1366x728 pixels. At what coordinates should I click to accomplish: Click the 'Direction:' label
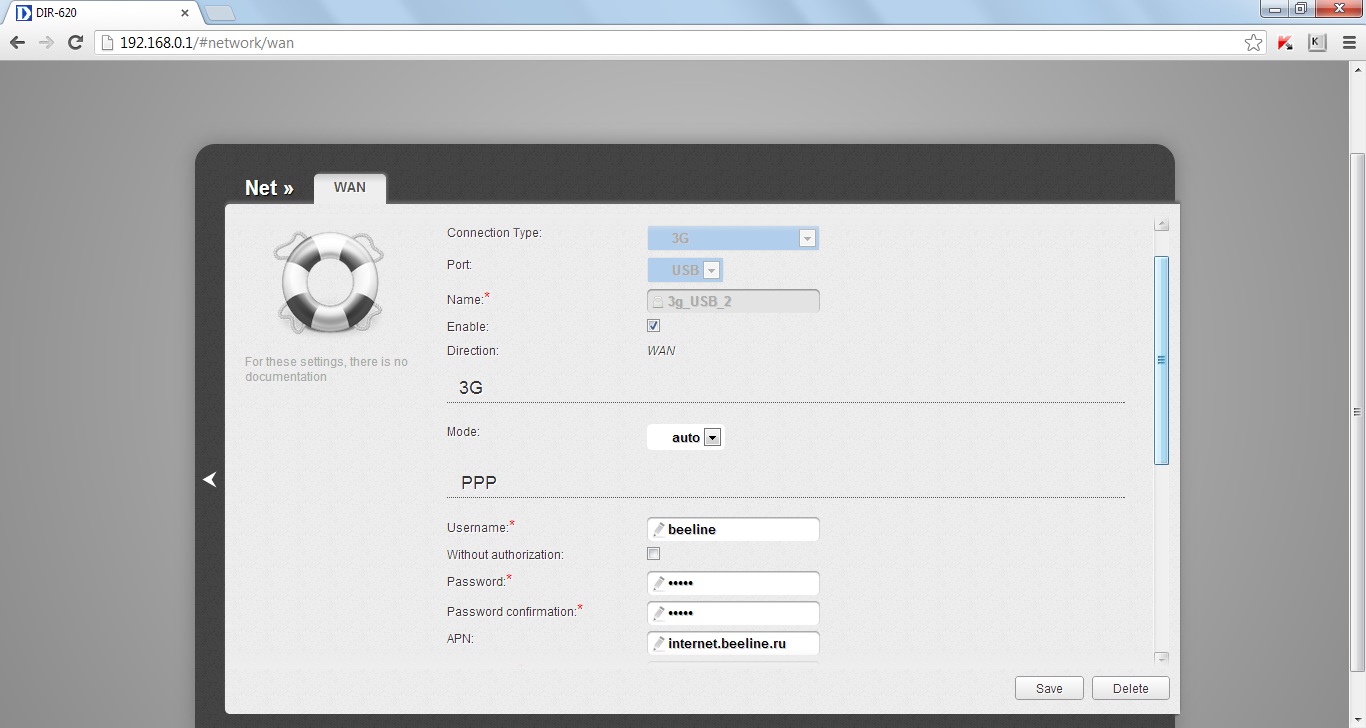pyautogui.click(x=473, y=351)
